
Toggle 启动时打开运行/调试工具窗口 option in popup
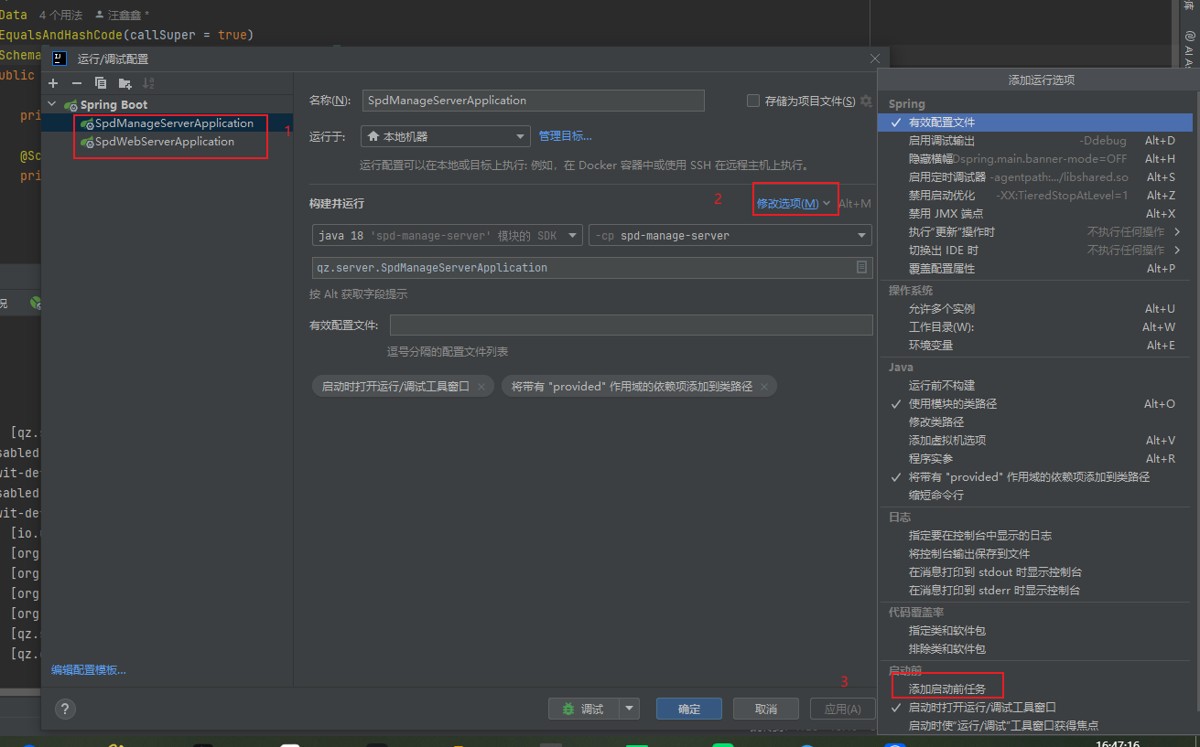coord(982,707)
